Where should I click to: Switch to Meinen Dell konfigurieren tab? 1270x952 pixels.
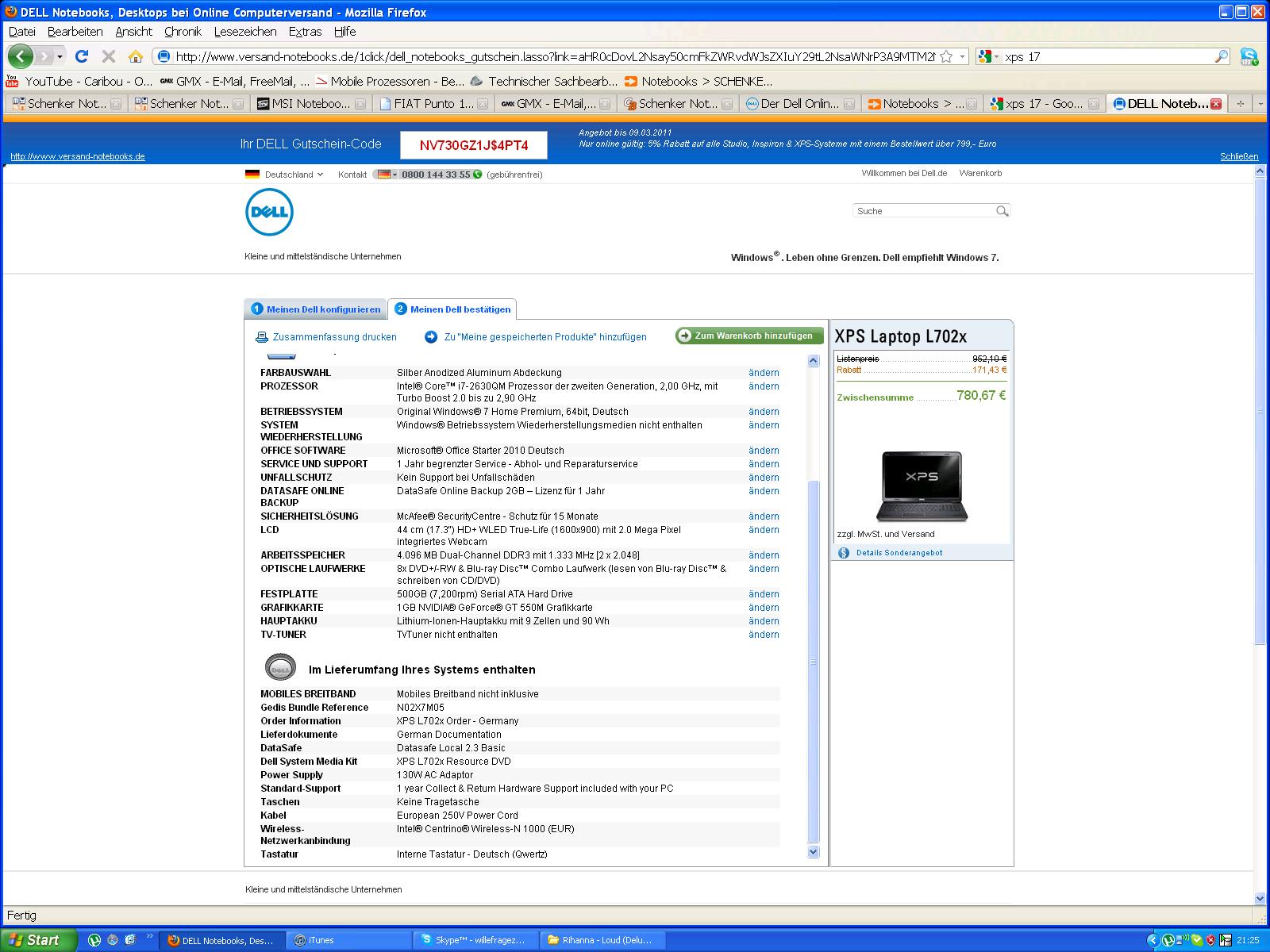tap(316, 309)
